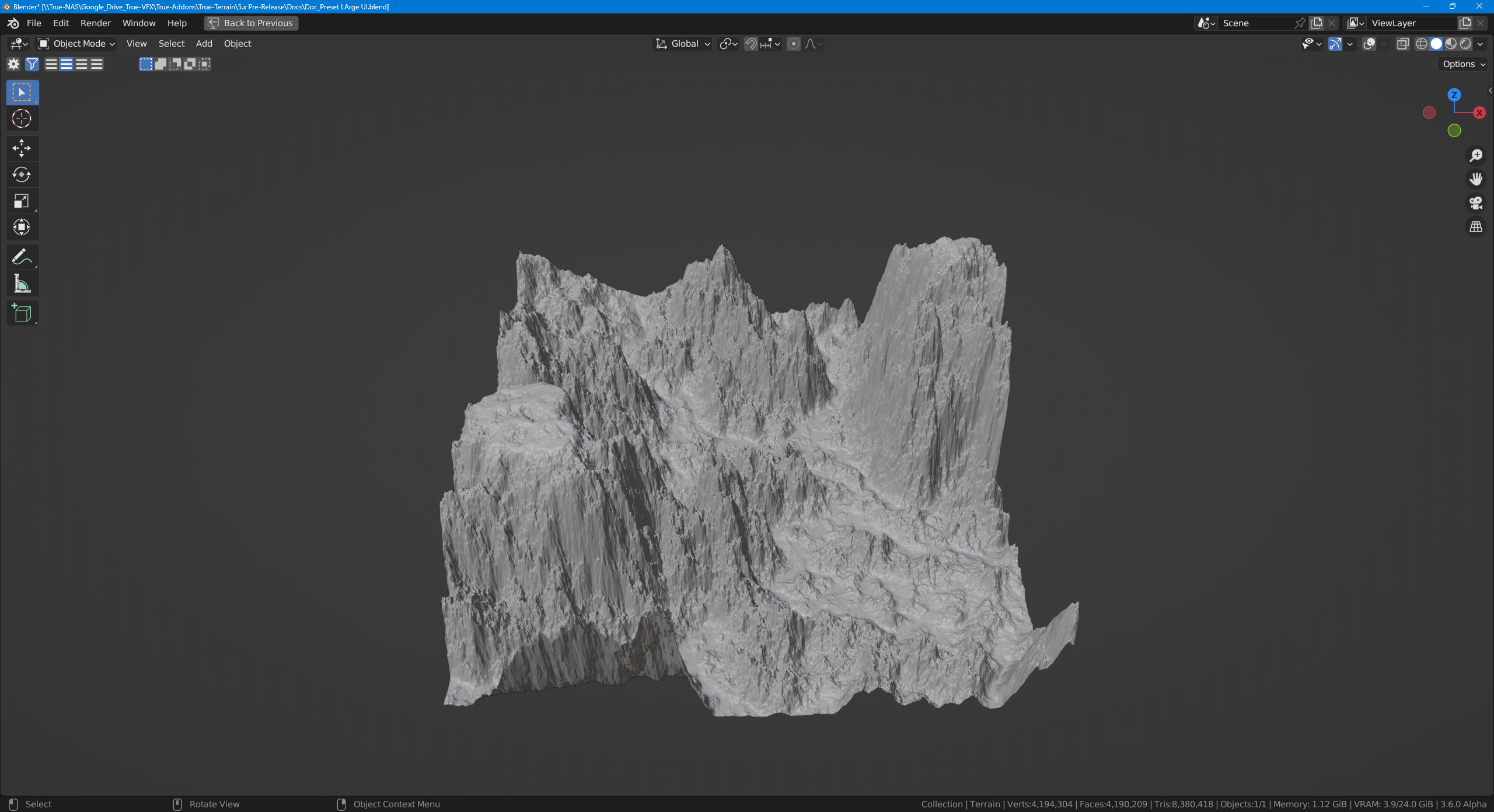Screen dimensions: 1494x812
Task: Open the Add menu in viewport header
Action: [204, 44]
